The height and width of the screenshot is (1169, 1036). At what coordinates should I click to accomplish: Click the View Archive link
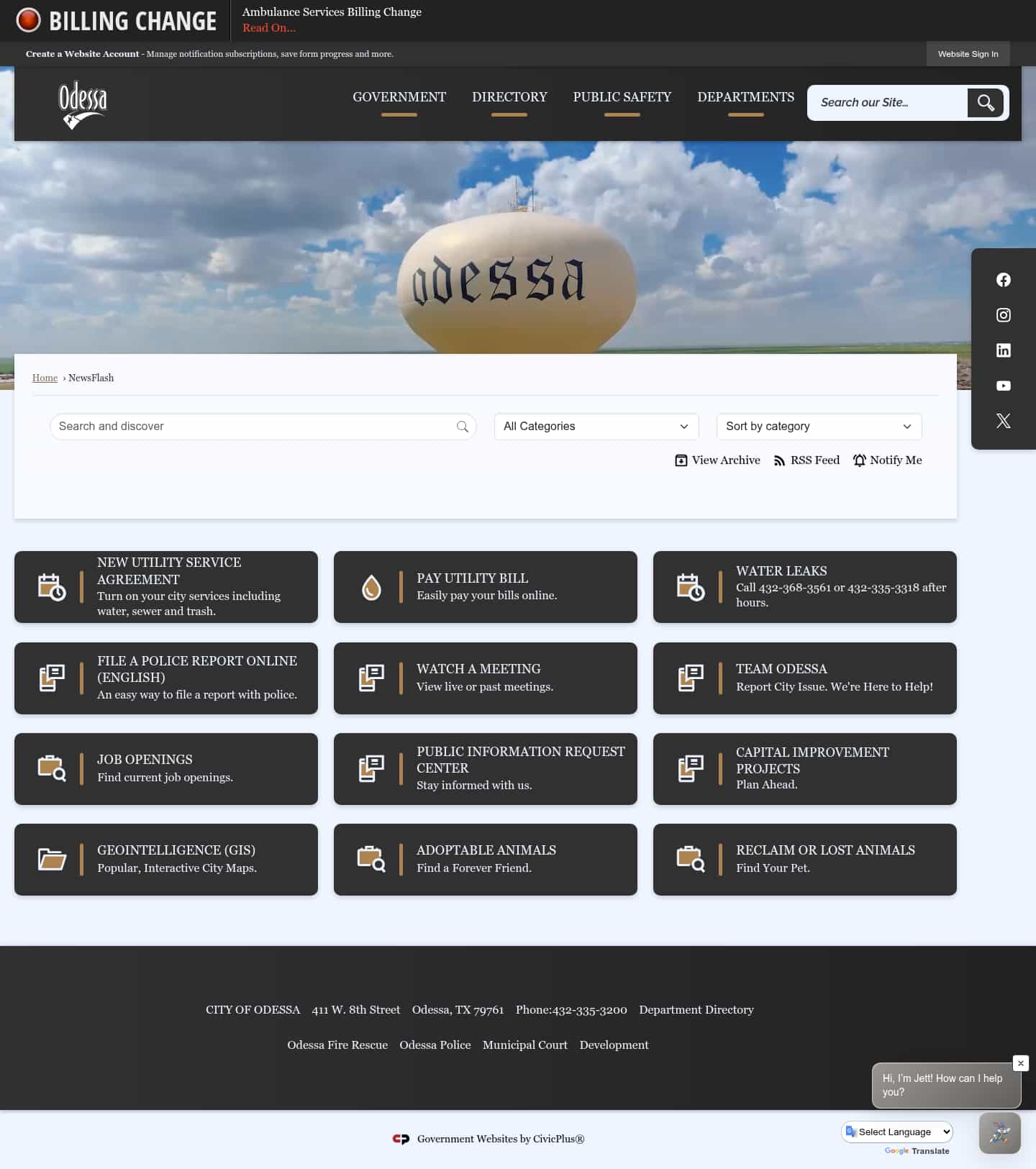[x=717, y=460]
